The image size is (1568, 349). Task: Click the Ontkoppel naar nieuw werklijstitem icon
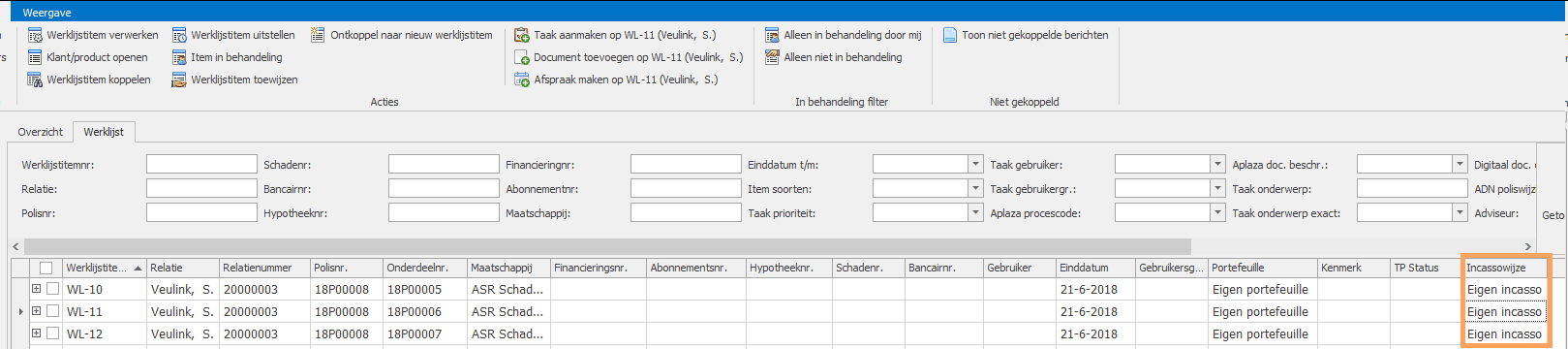pos(318,35)
